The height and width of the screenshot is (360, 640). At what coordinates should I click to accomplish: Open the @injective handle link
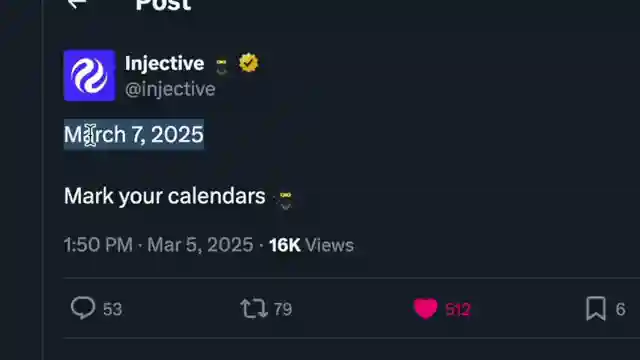pos(170,89)
